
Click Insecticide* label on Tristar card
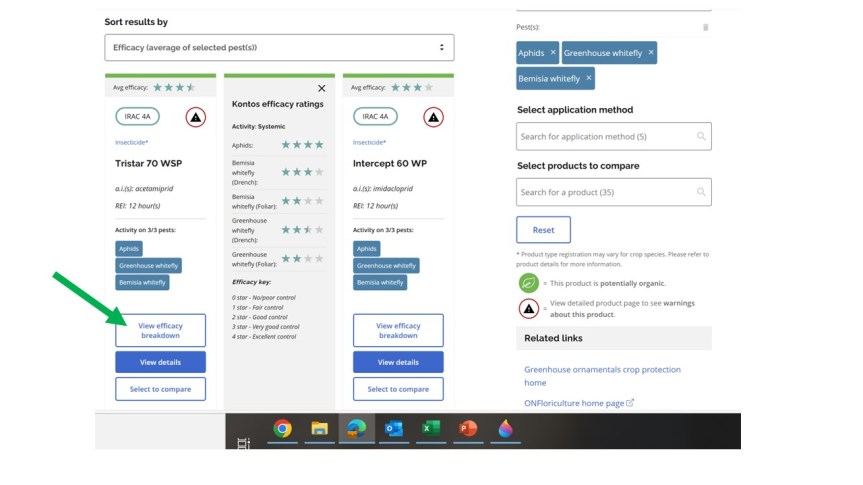pos(132,142)
